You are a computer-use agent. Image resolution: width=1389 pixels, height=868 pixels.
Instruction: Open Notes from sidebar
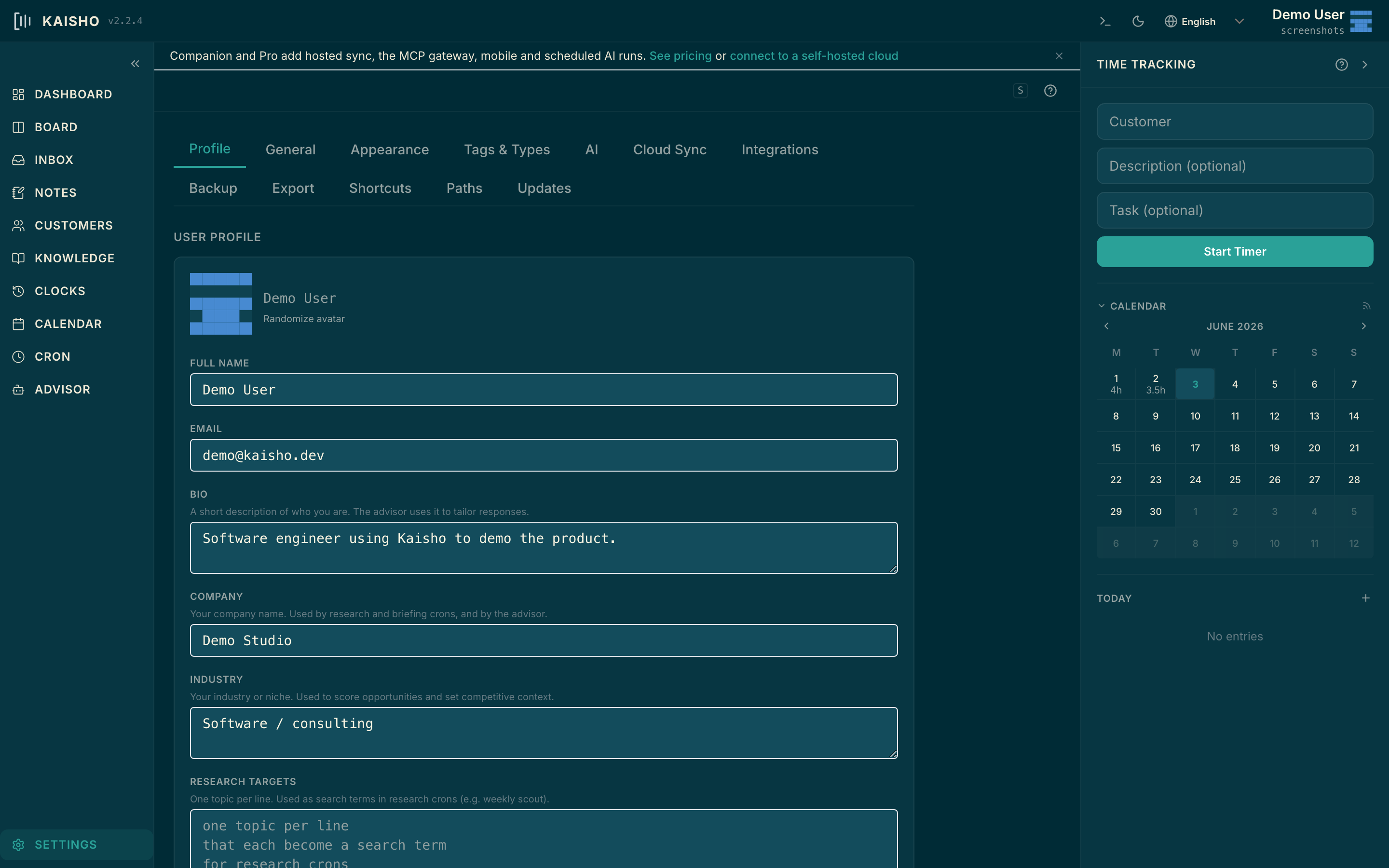pos(77,192)
